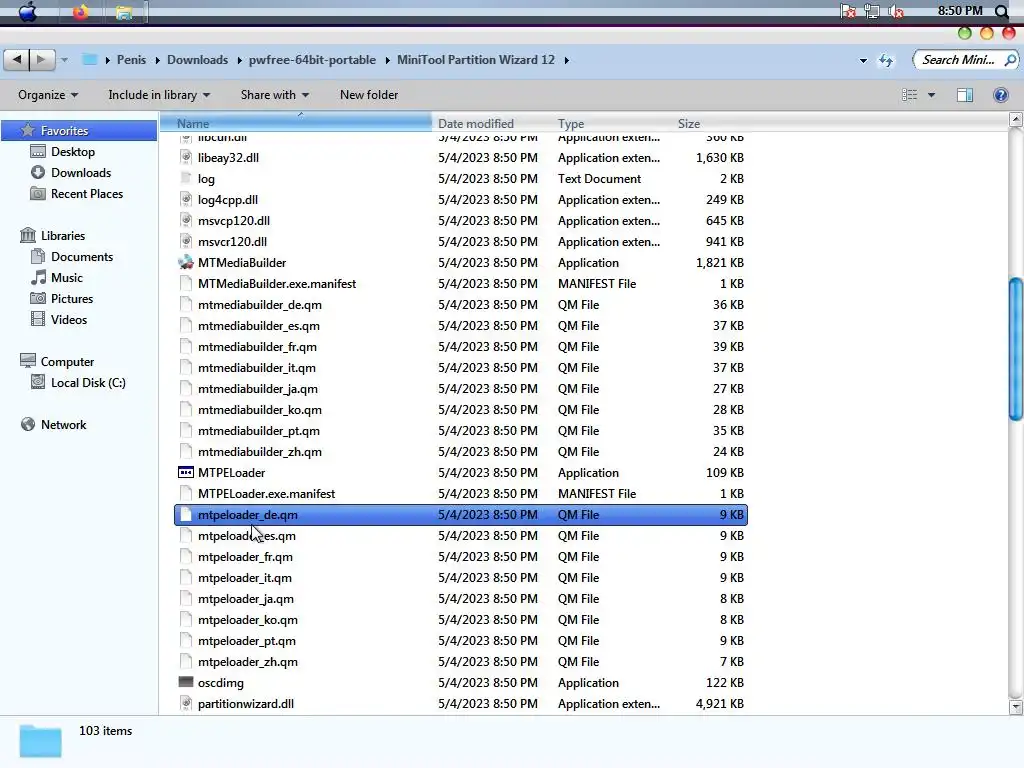1024x768 pixels.
Task: Select mtpeloader_ko.qm file name
Action: click(248, 620)
